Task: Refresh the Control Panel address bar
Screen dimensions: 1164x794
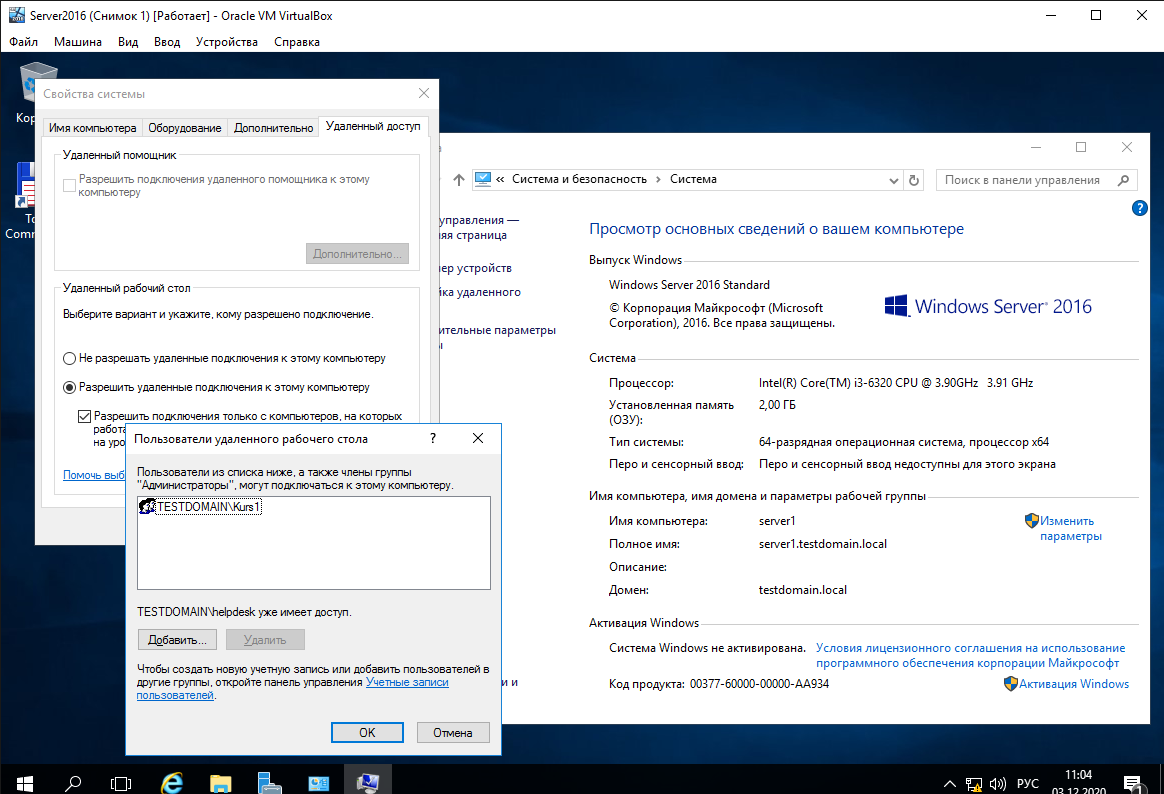Action: point(913,180)
